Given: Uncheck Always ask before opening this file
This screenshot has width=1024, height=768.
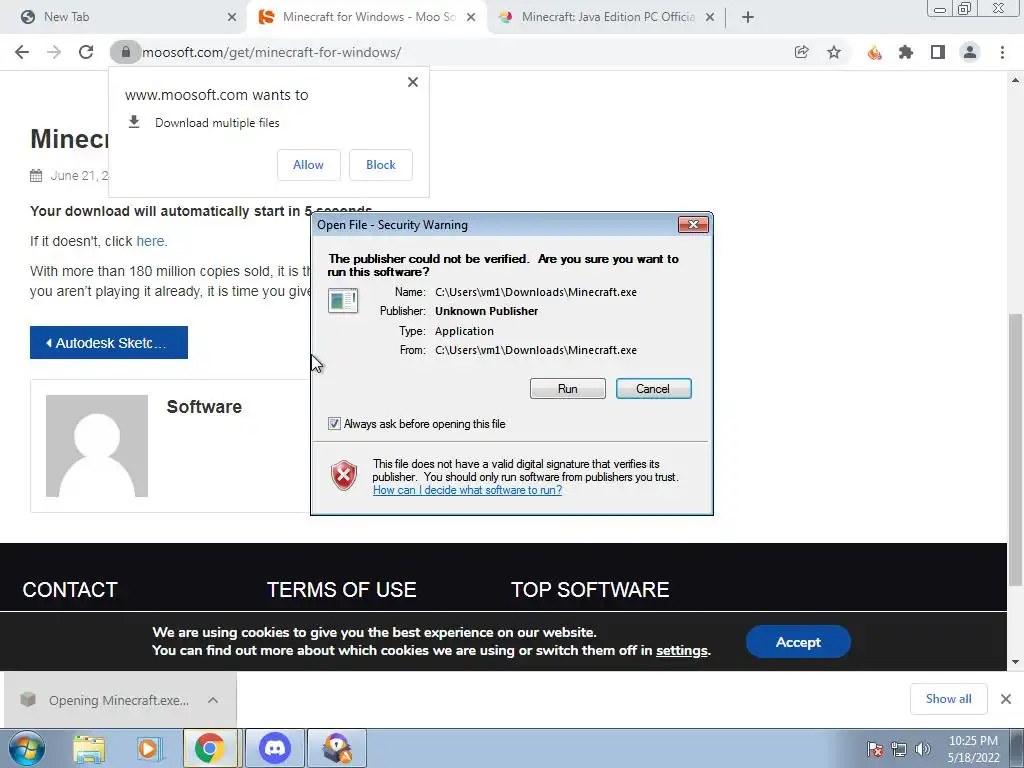Looking at the screenshot, I should click(334, 424).
